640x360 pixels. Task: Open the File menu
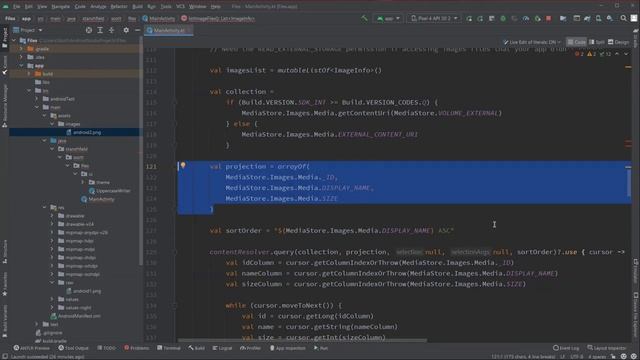[16, 7]
